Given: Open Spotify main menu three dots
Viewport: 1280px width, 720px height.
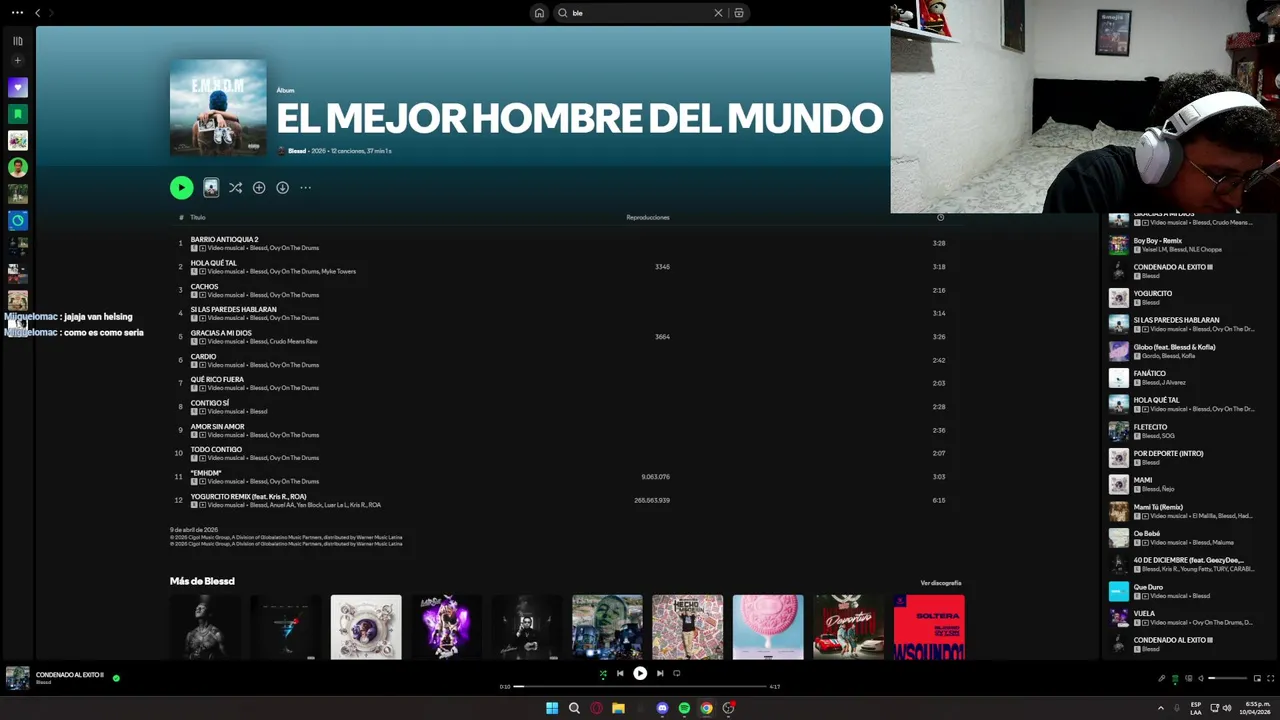Looking at the screenshot, I should point(17,13).
